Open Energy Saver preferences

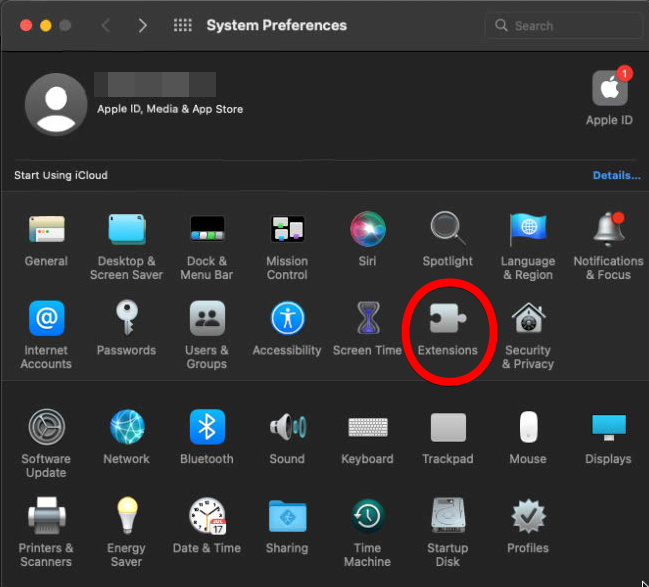pos(126,517)
